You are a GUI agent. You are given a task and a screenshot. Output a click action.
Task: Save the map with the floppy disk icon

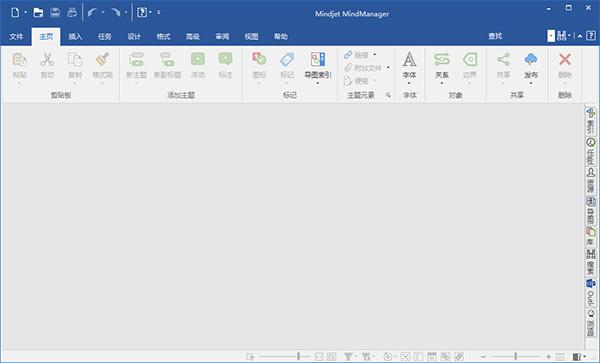coord(55,13)
